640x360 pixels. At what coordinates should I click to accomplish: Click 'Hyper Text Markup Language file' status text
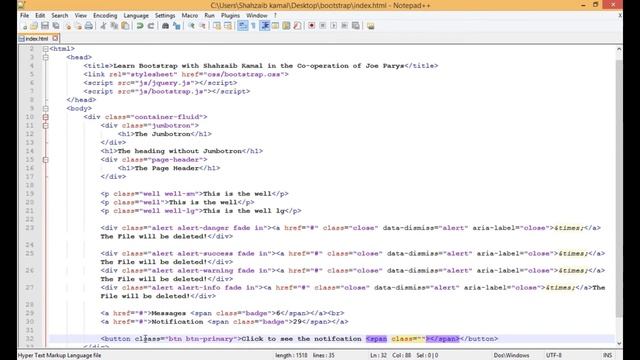coord(59,355)
